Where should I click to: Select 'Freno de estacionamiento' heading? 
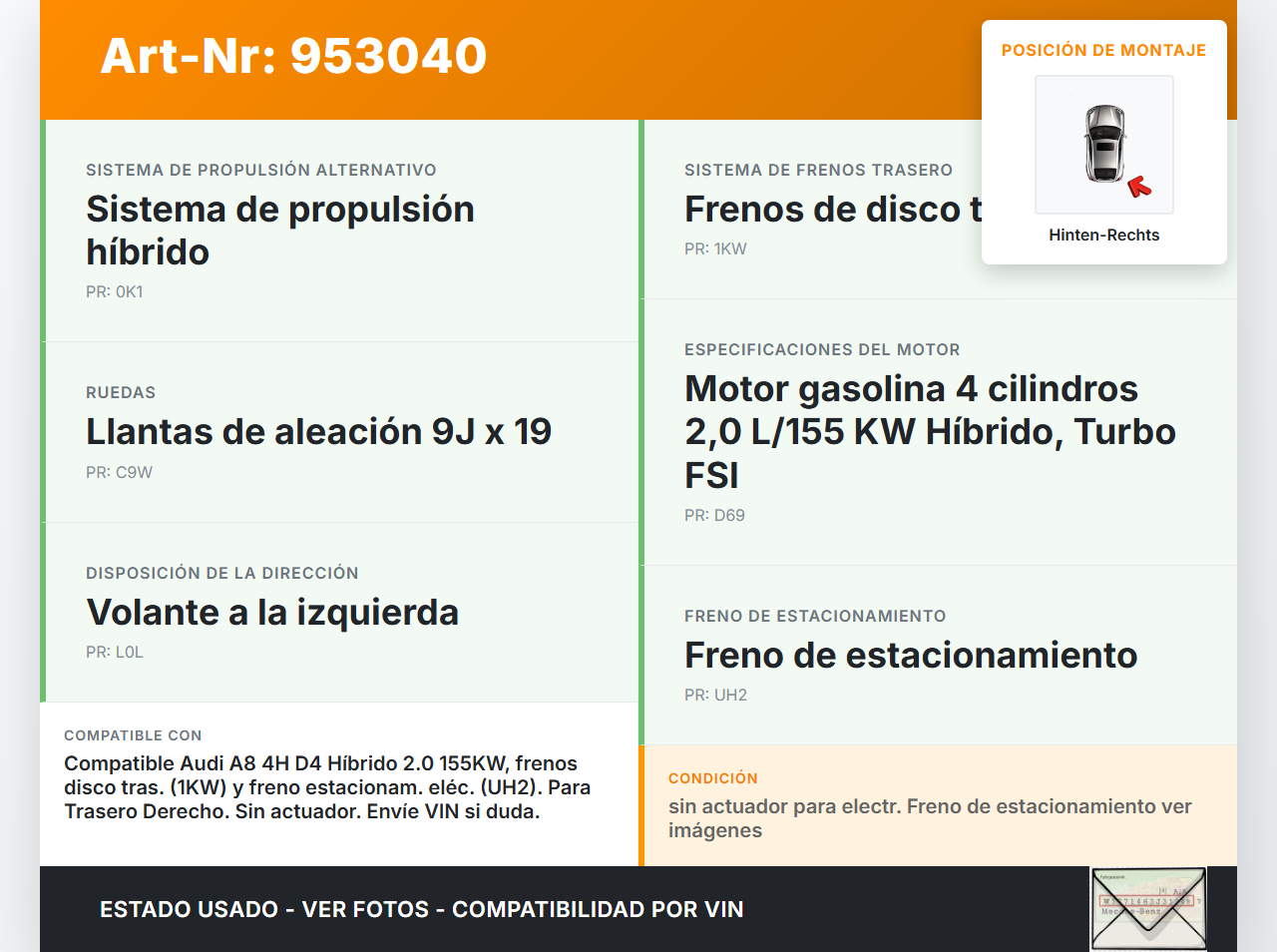click(x=911, y=655)
